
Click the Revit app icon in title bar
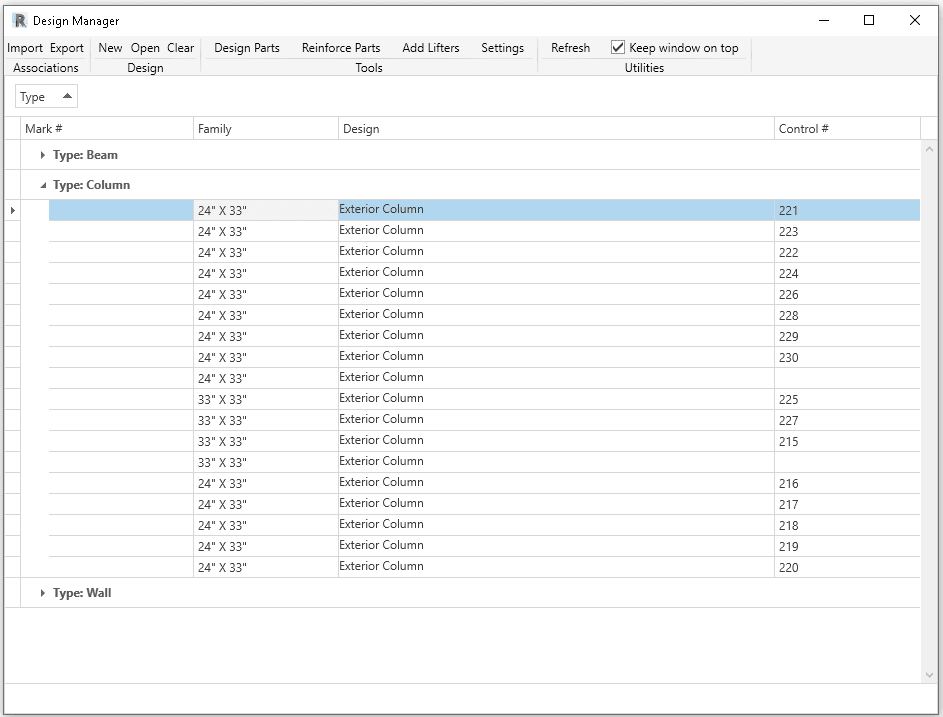tap(19, 20)
